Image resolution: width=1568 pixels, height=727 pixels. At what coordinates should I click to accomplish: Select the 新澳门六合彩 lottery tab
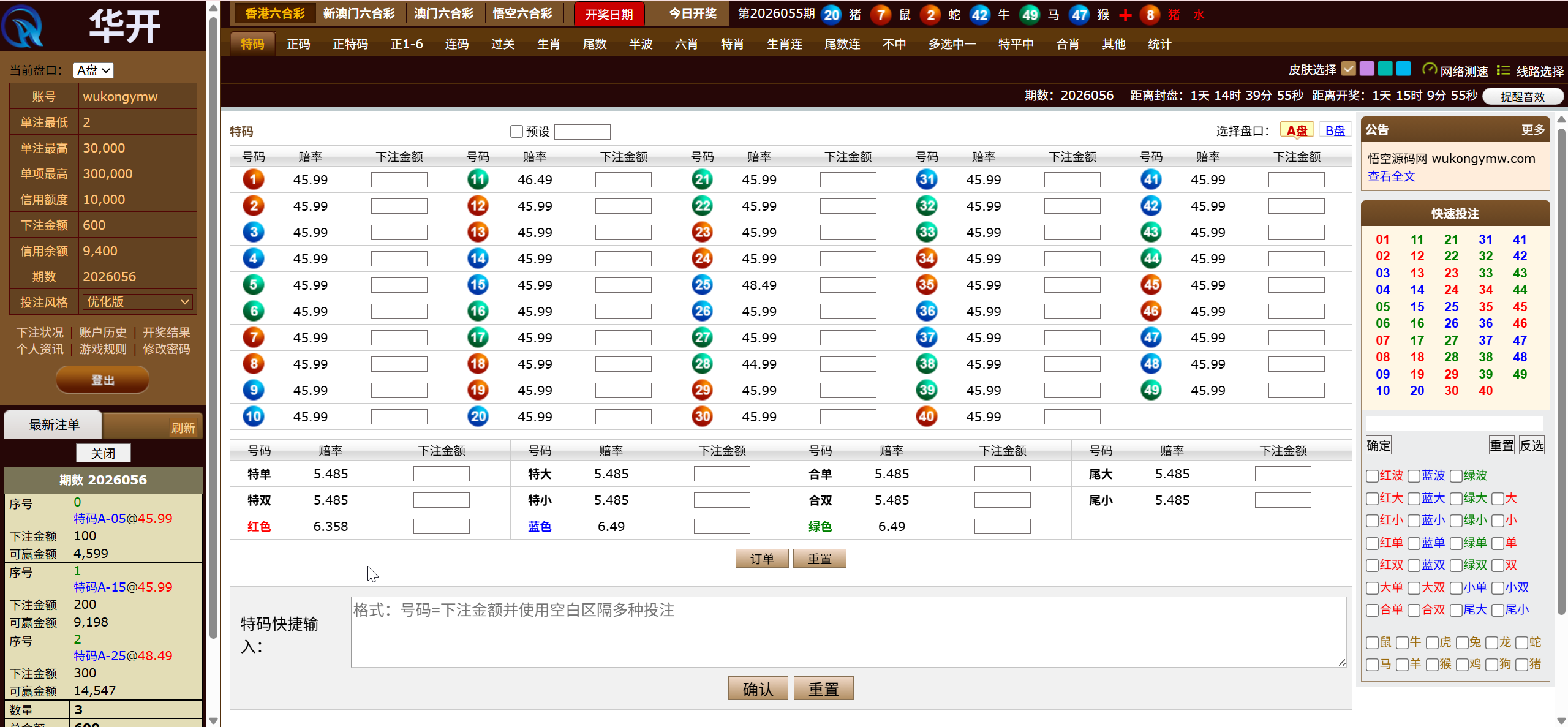click(359, 13)
